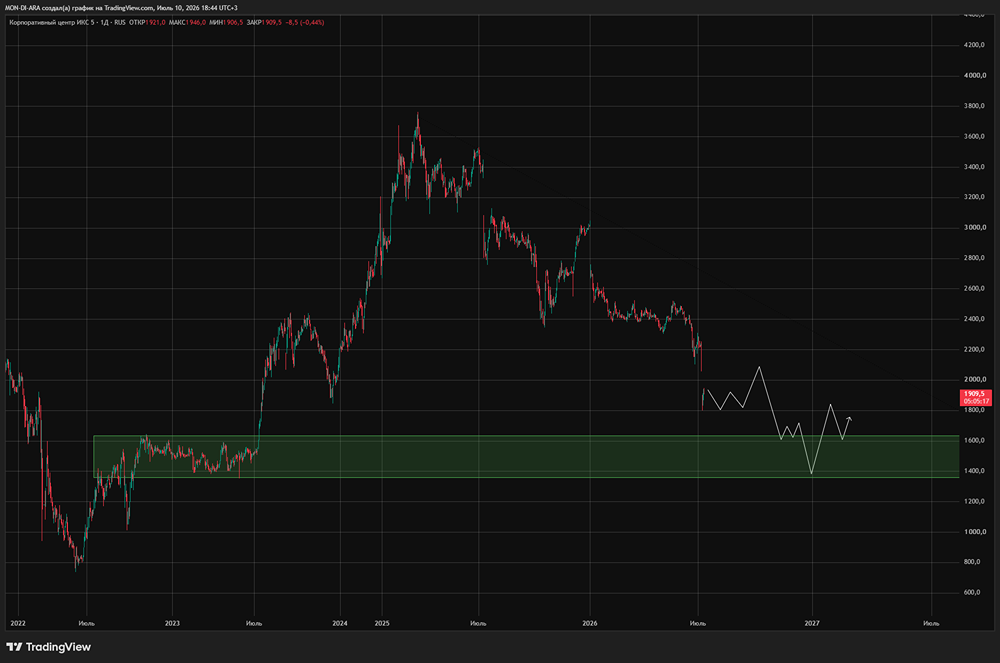Click the МАКС 1946,0 high value
1000x663 pixels.
[188, 22]
